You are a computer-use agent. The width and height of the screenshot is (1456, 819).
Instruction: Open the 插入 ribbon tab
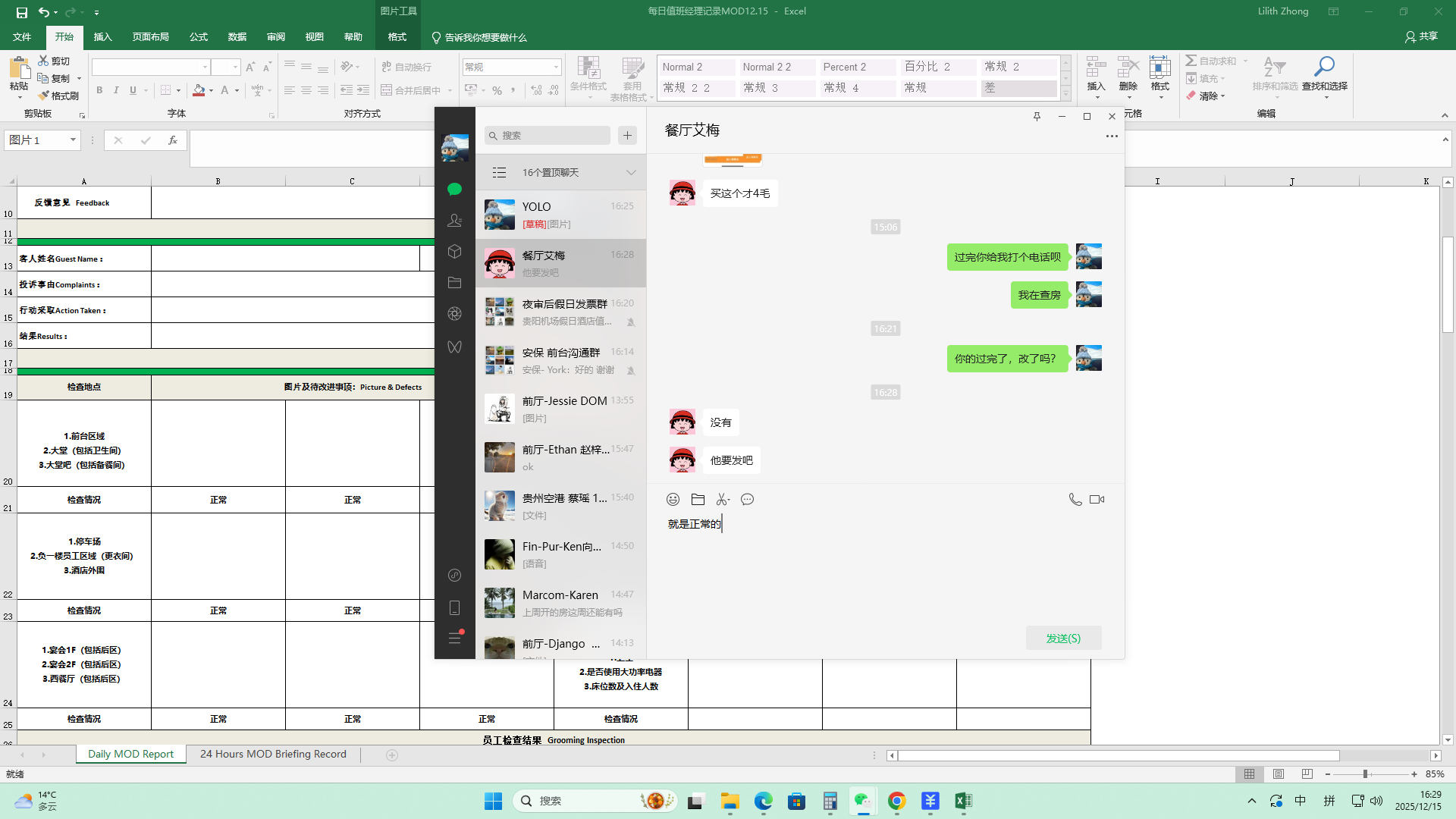click(102, 36)
